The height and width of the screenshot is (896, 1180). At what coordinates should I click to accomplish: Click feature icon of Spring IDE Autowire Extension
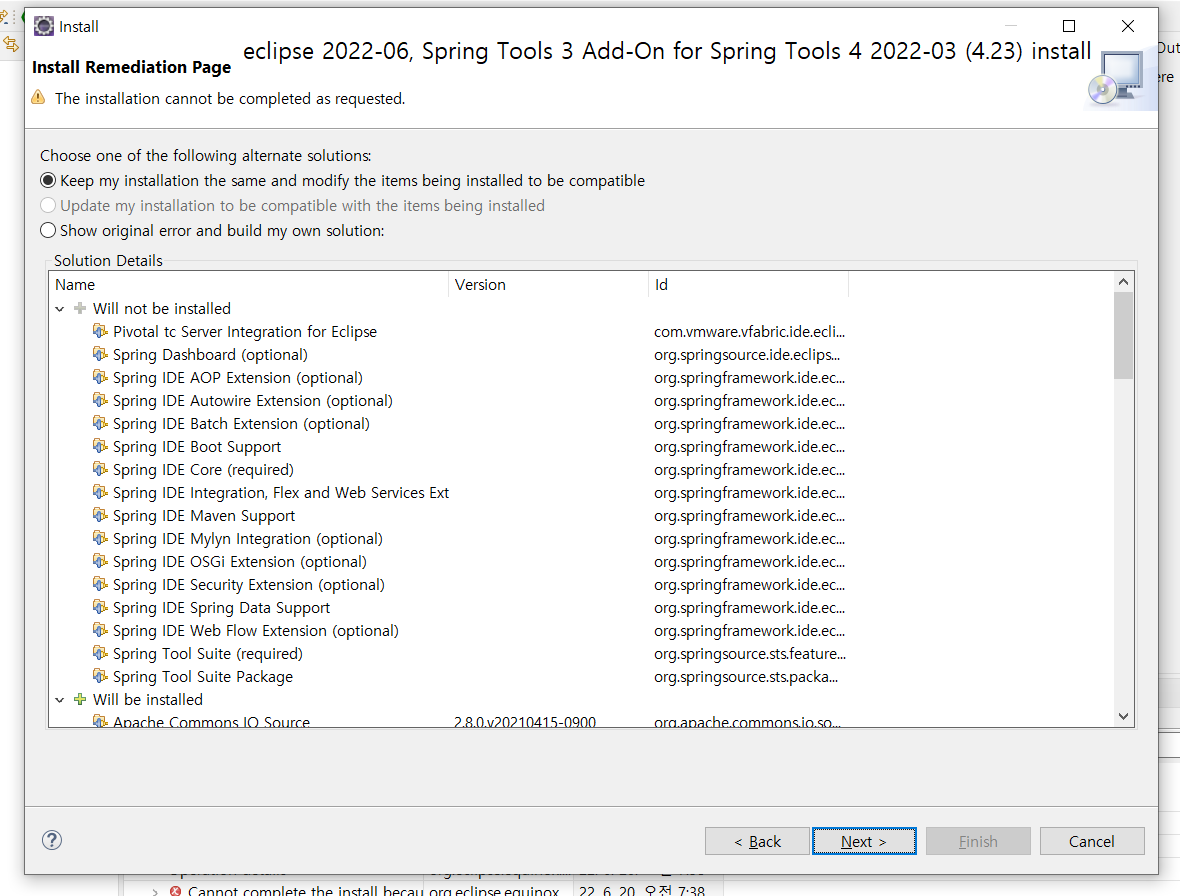point(100,399)
